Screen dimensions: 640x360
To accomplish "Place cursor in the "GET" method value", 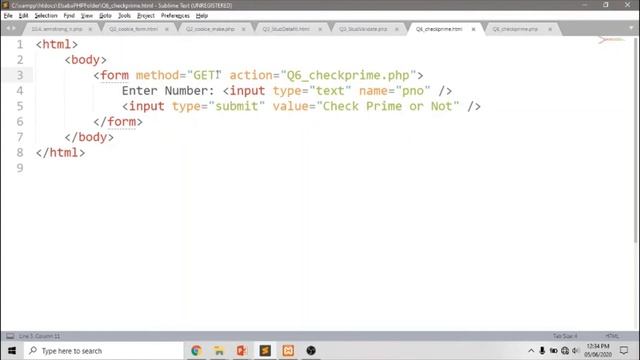I will tap(204, 75).
